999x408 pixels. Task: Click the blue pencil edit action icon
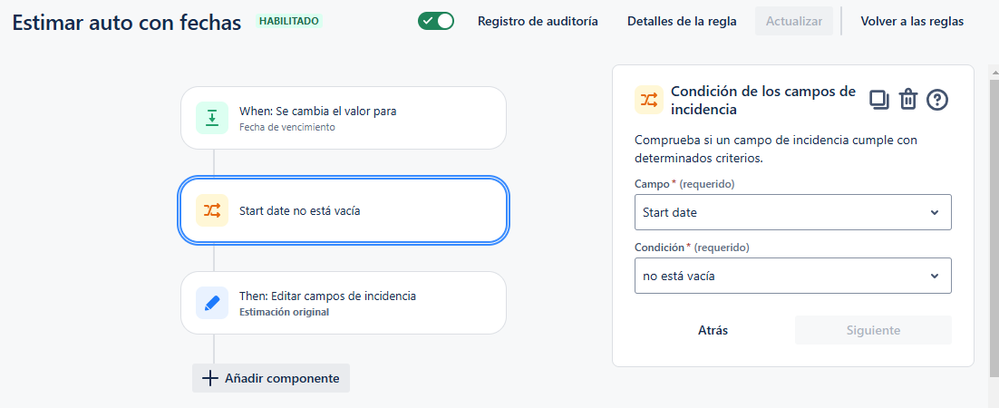[212, 303]
